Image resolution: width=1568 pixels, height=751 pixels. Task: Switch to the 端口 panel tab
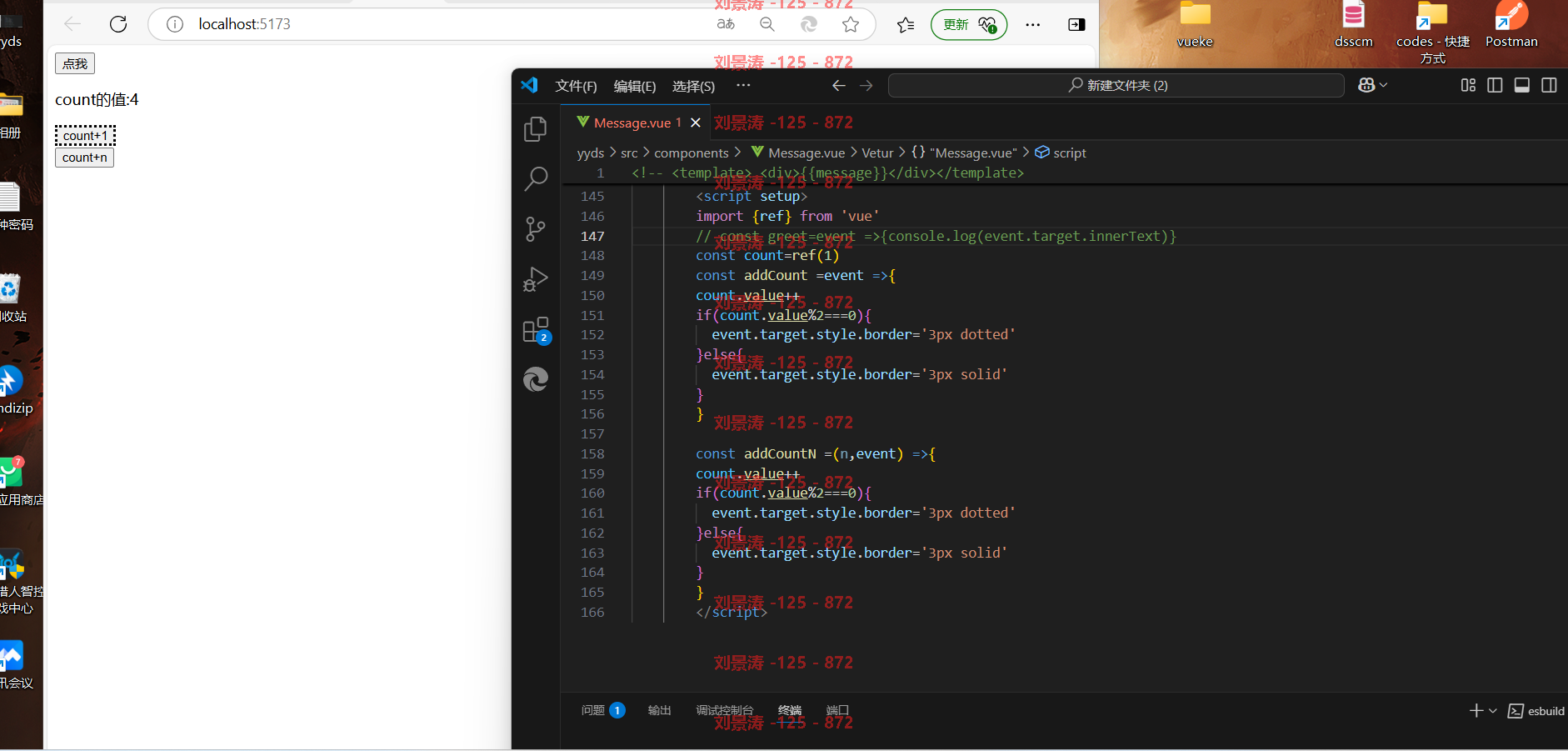(837, 710)
